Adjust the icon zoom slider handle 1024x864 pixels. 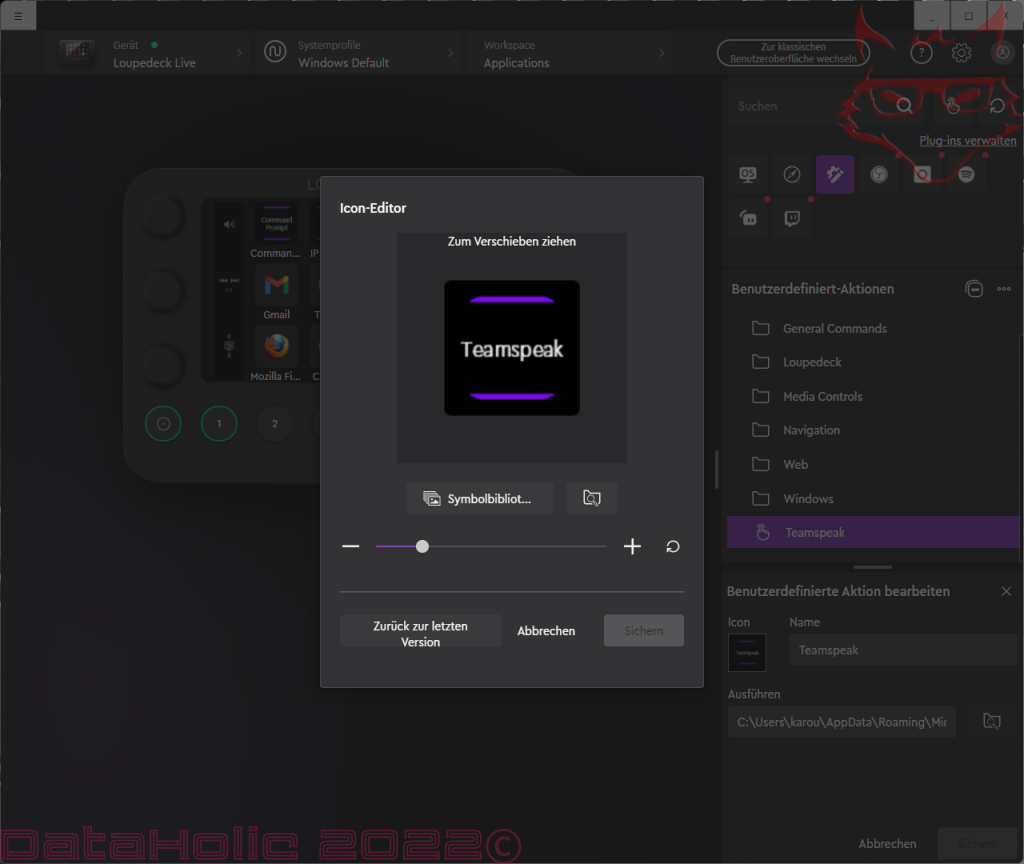pos(423,546)
